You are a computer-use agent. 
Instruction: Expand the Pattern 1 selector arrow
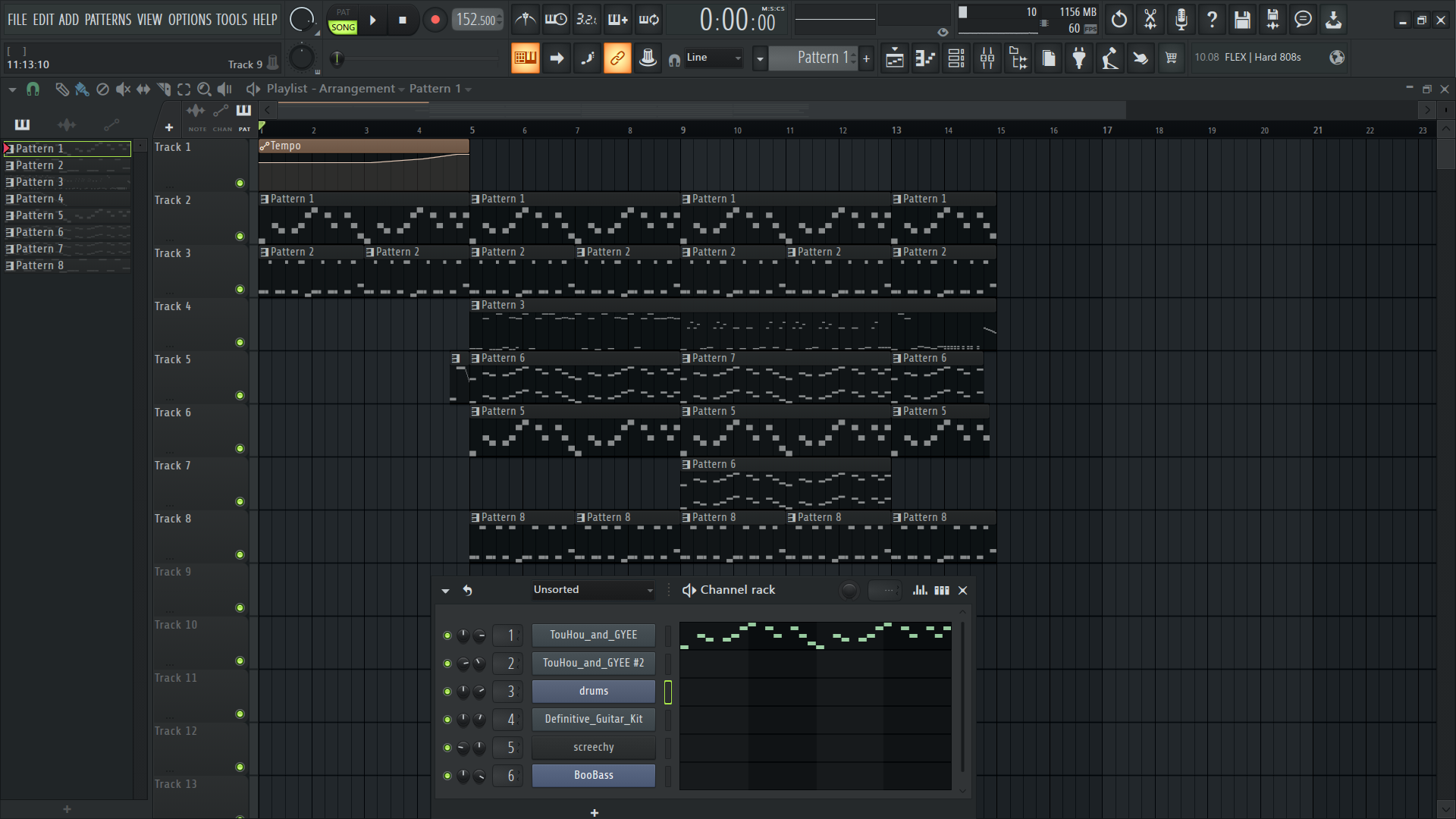coord(760,58)
